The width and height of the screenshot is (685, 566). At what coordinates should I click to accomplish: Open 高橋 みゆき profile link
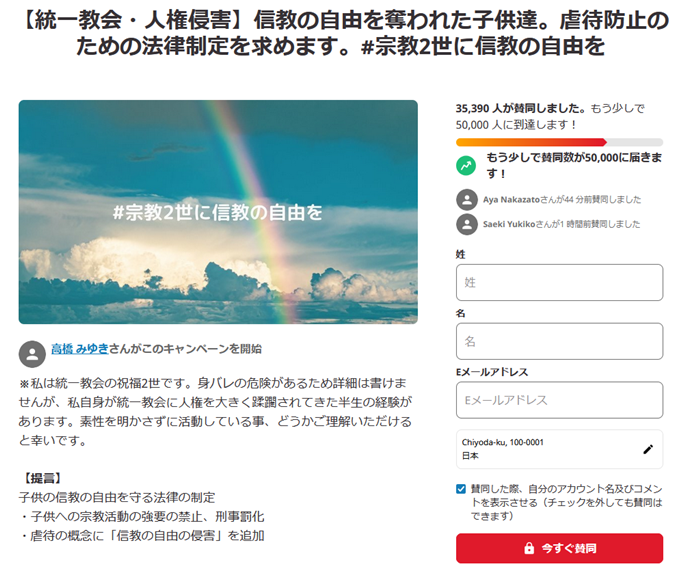click(x=80, y=349)
